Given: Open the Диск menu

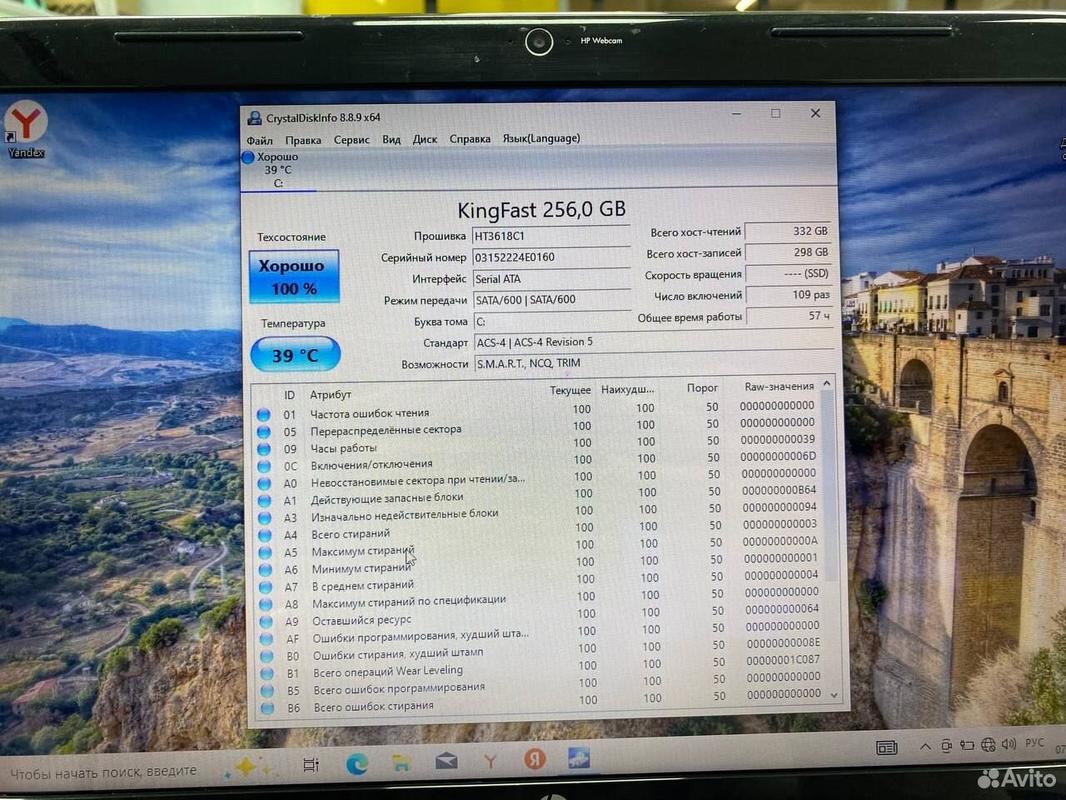Looking at the screenshot, I should click(425, 139).
